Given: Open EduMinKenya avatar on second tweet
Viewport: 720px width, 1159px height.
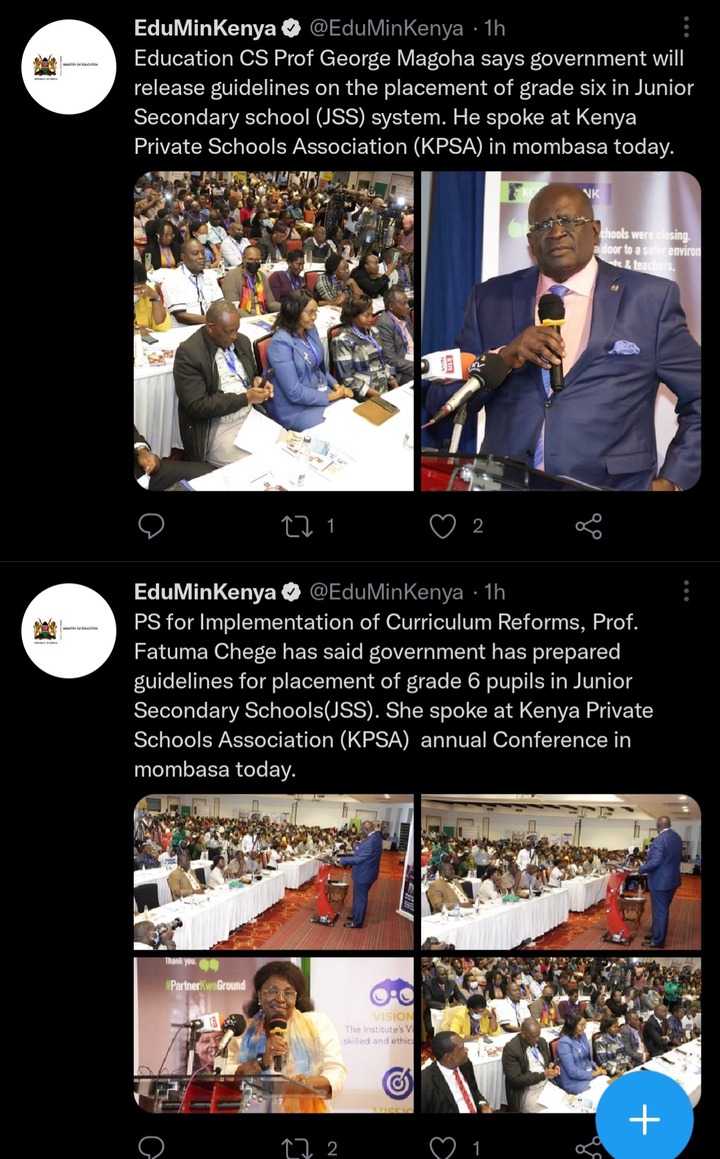Looking at the screenshot, I should 69,631.
